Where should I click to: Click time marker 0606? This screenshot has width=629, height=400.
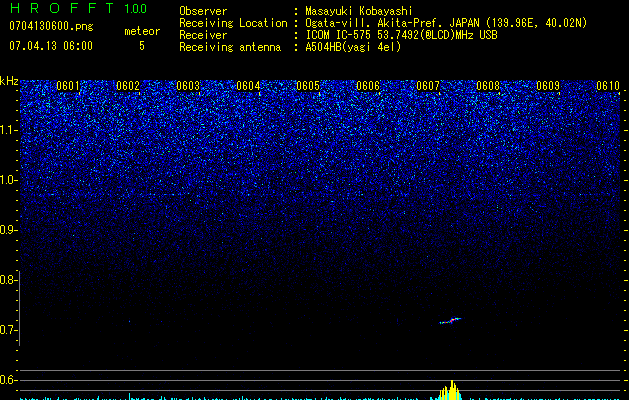click(x=368, y=86)
